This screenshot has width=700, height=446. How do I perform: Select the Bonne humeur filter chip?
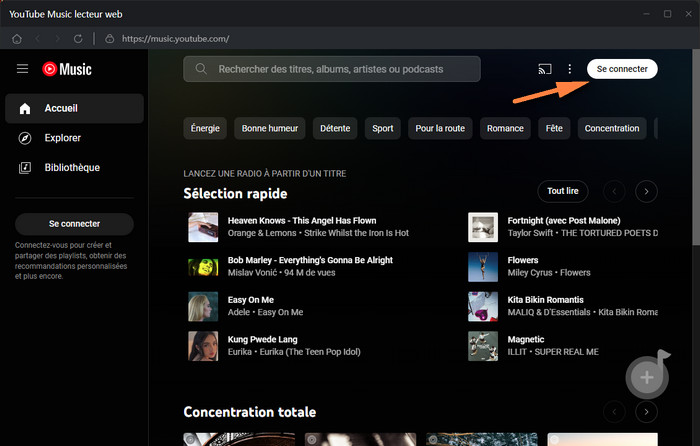click(270, 128)
